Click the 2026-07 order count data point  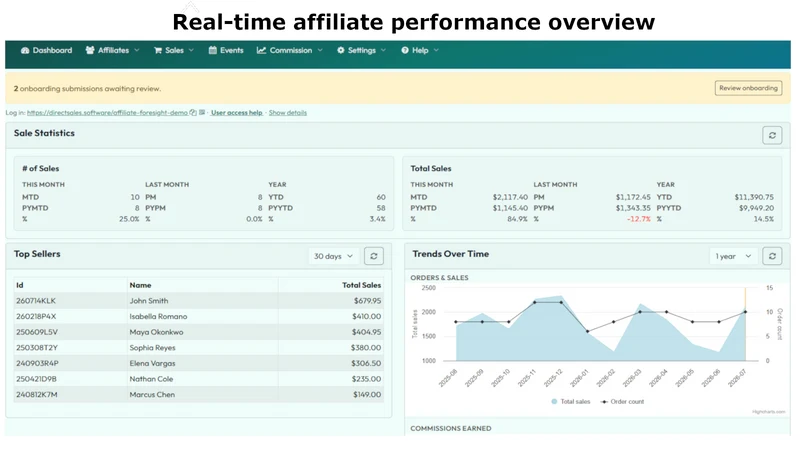pos(745,312)
